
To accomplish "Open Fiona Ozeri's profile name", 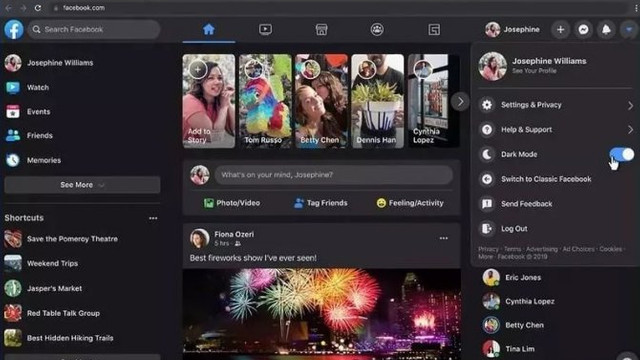I will 234,234.
